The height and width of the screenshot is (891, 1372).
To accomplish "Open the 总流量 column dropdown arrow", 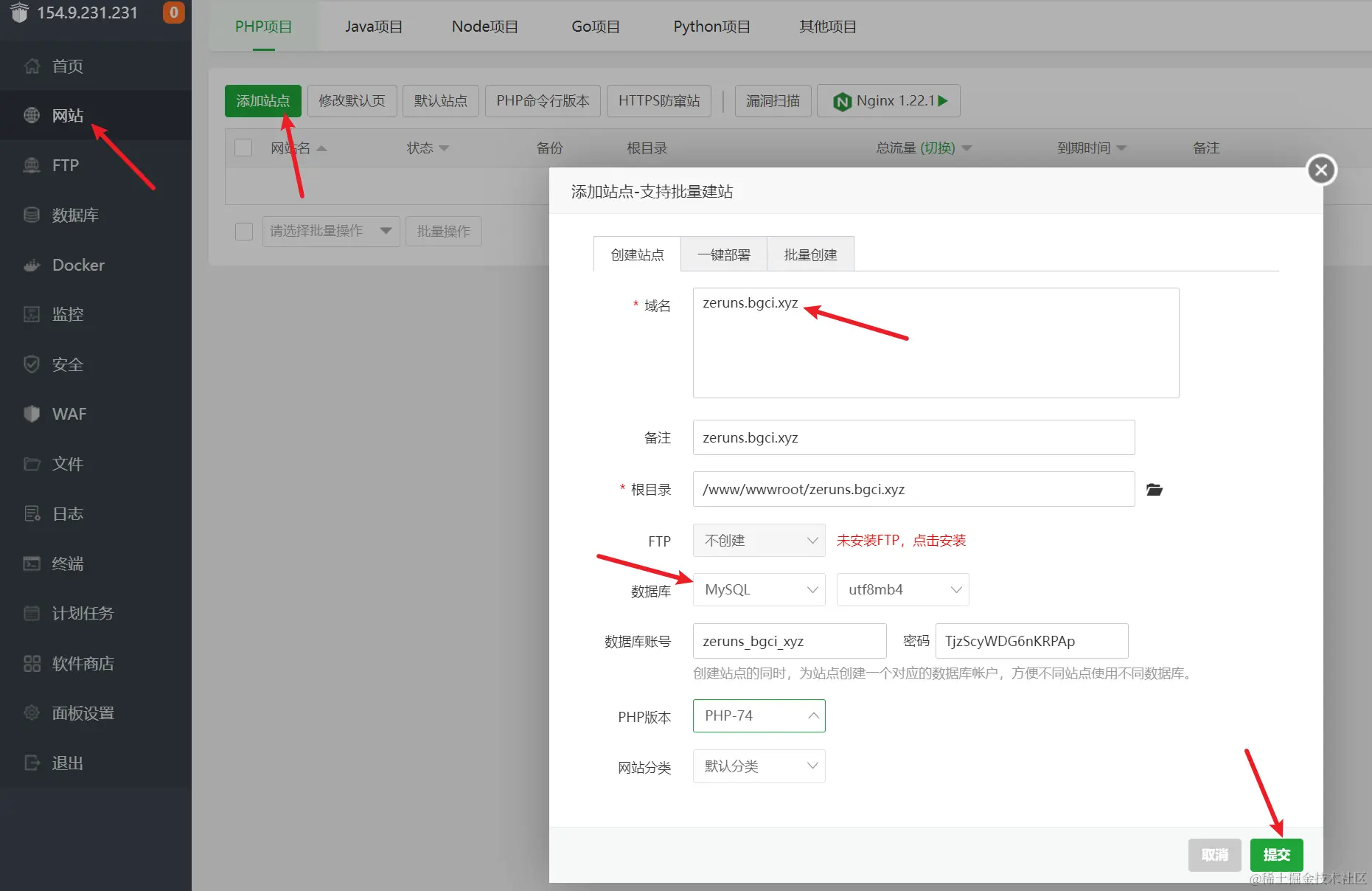I will tap(967, 148).
